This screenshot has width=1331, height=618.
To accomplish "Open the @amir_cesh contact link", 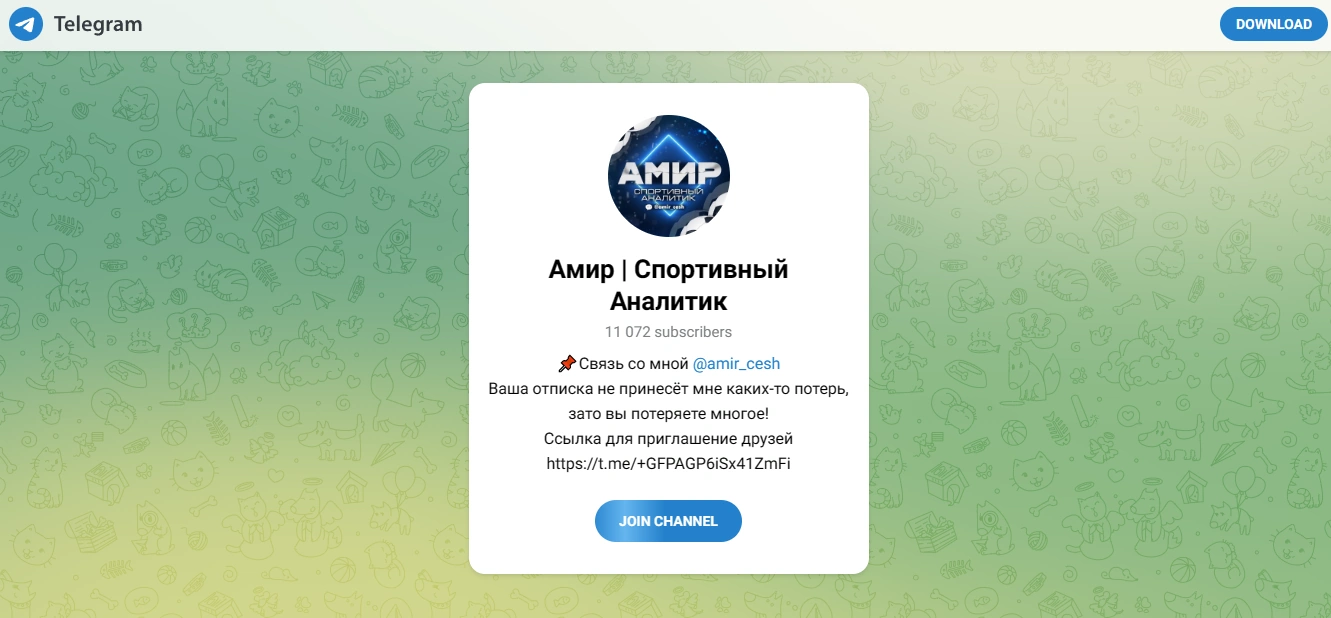I will click(x=736, y=363).
